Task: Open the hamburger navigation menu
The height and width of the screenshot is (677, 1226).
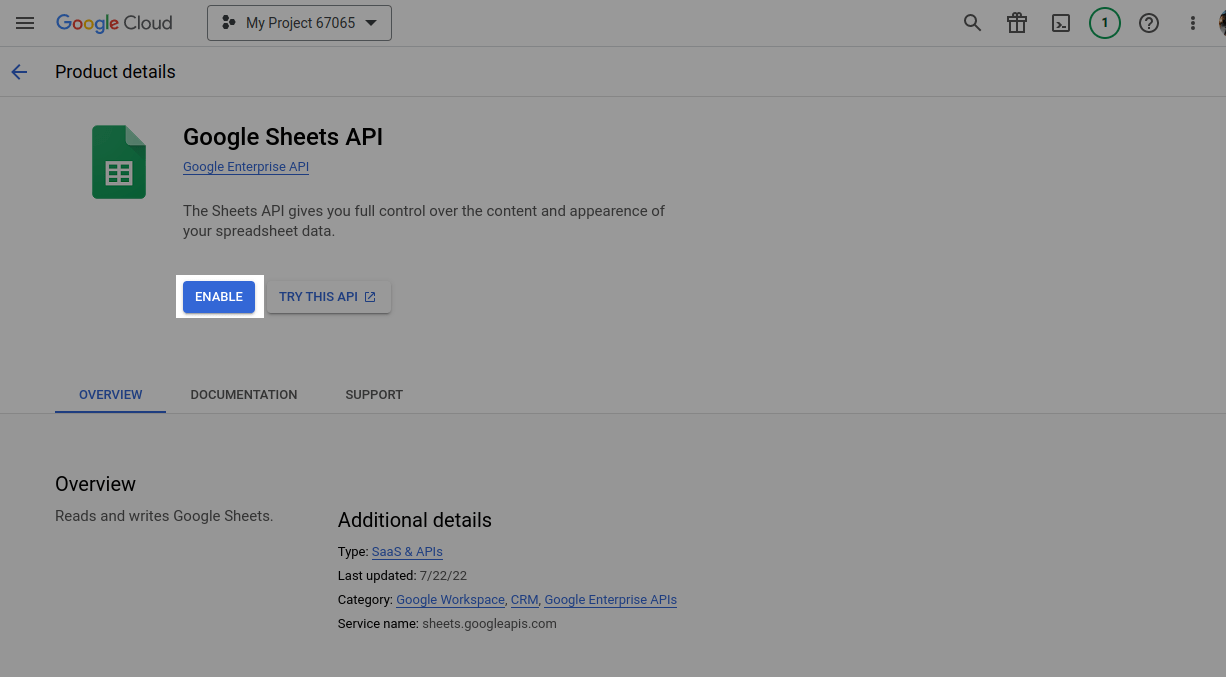Action: 25,23
